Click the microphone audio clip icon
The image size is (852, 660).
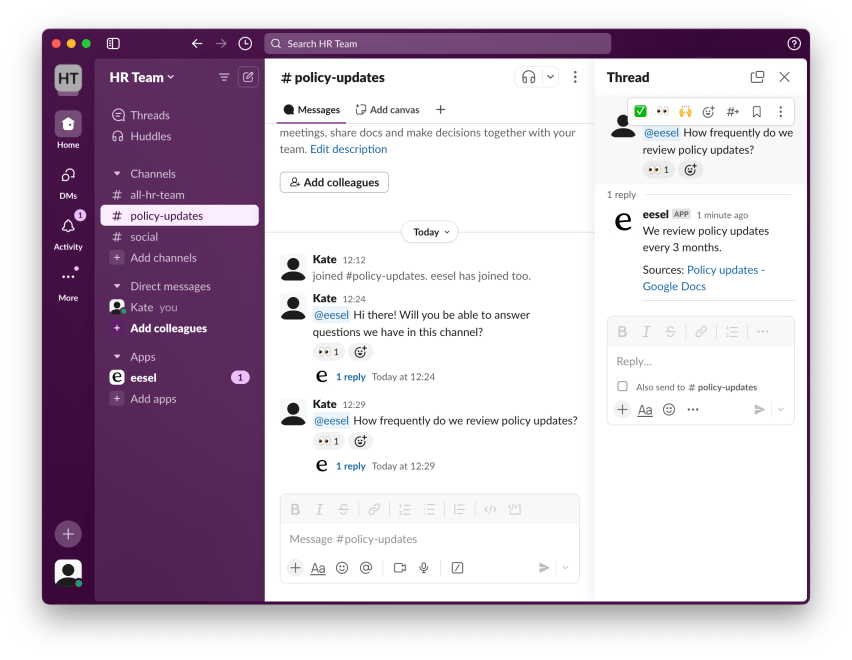[424, 568]
